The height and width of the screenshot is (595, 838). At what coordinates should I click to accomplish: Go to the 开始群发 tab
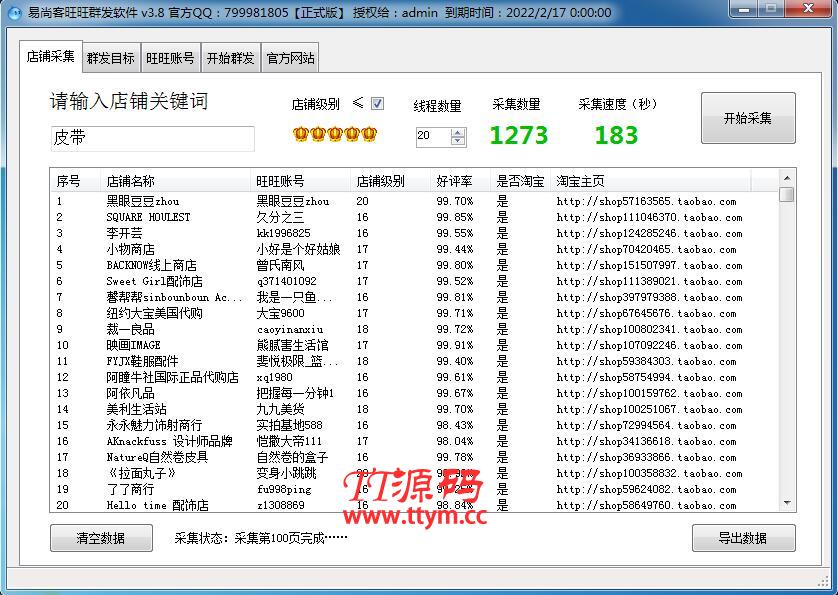click(x=230, y=58)
